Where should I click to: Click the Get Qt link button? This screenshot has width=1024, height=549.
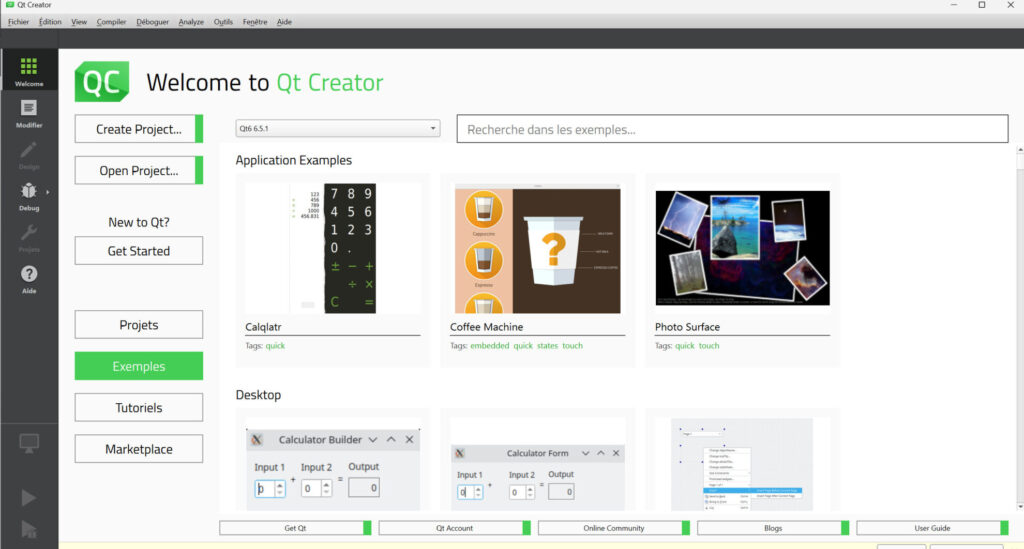[295, 527]
